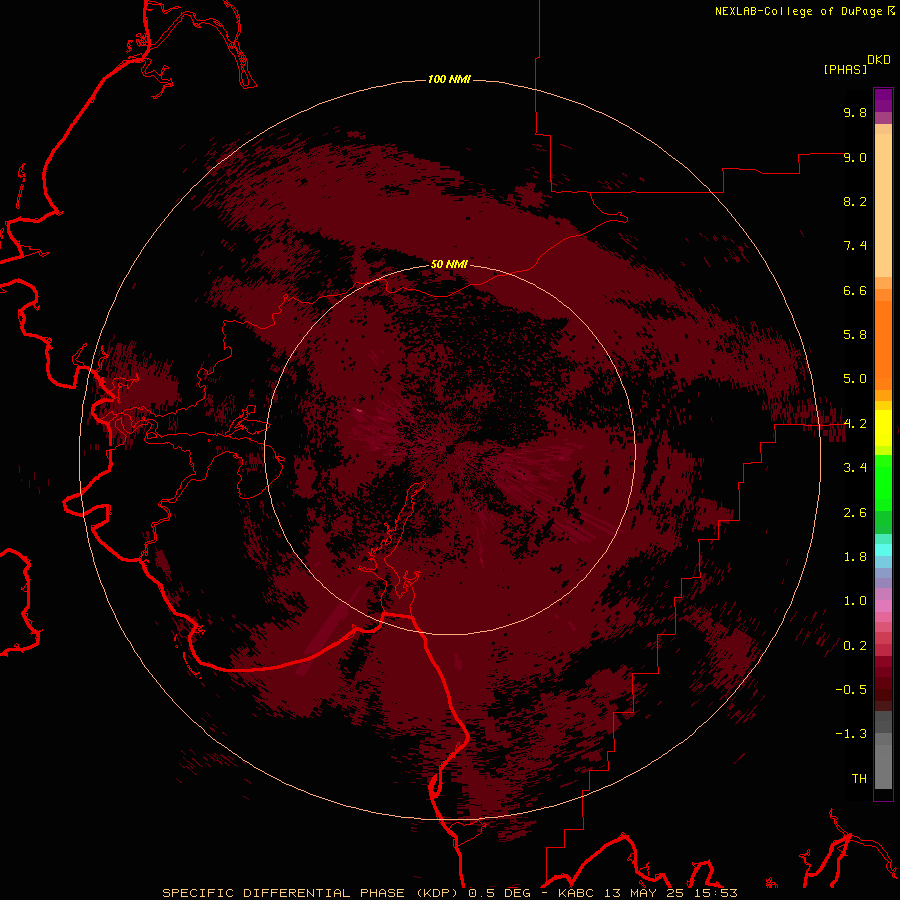Click the purple swatch atop the color bar
This screenshot has width=900, height=900.
[883, 100]
